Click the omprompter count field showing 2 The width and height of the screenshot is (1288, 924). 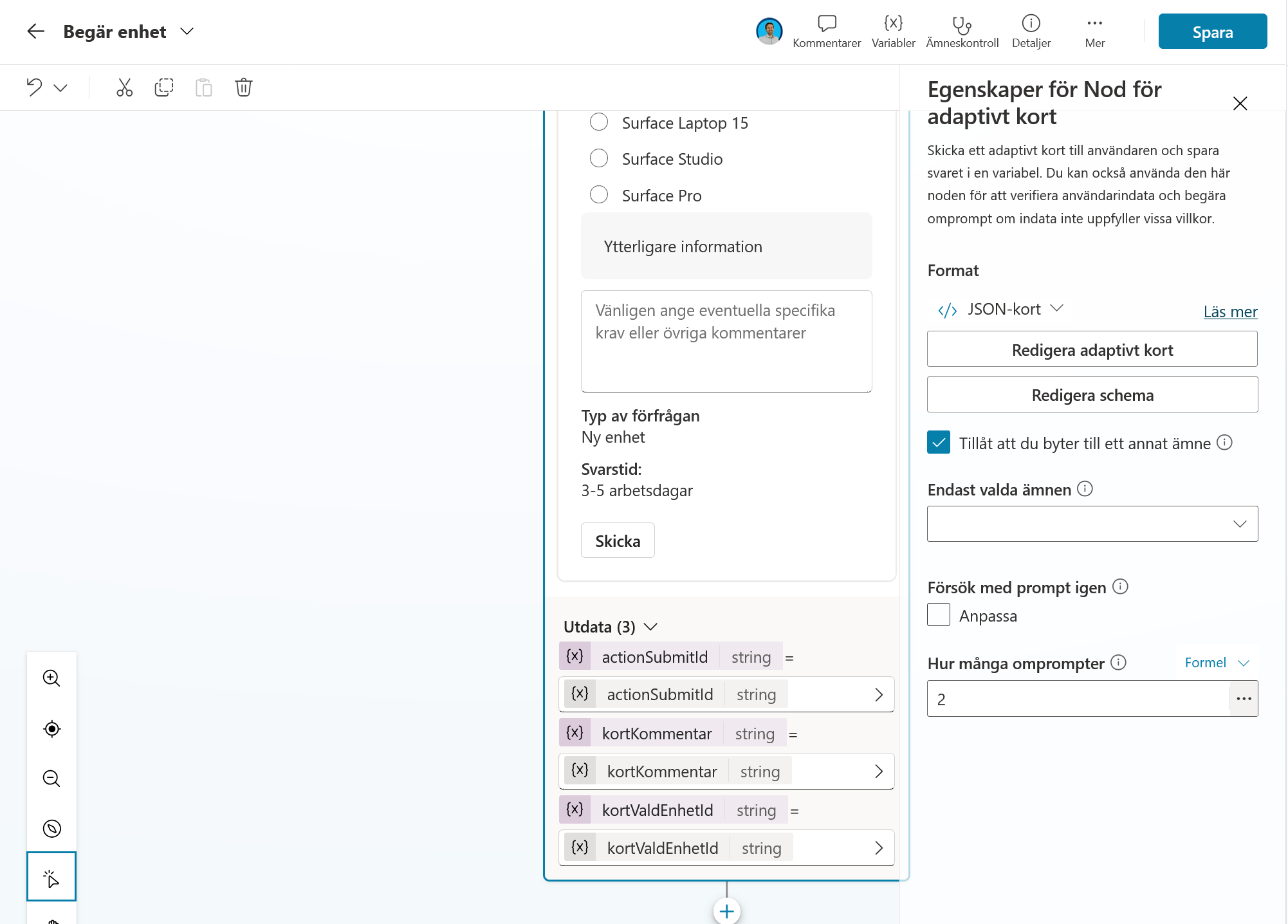click(x=1078, y=699)
